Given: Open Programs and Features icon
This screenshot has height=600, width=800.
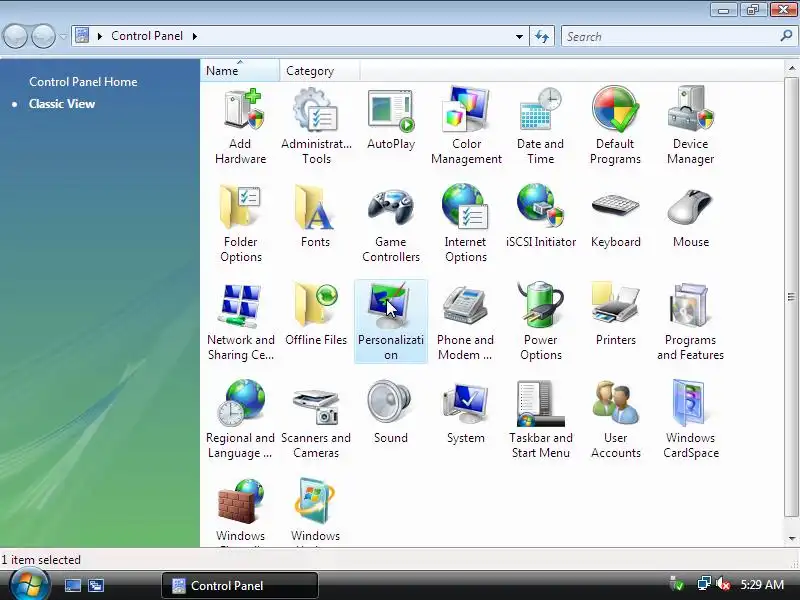Looking at the screenshot, I should click(x=690, y=322).
